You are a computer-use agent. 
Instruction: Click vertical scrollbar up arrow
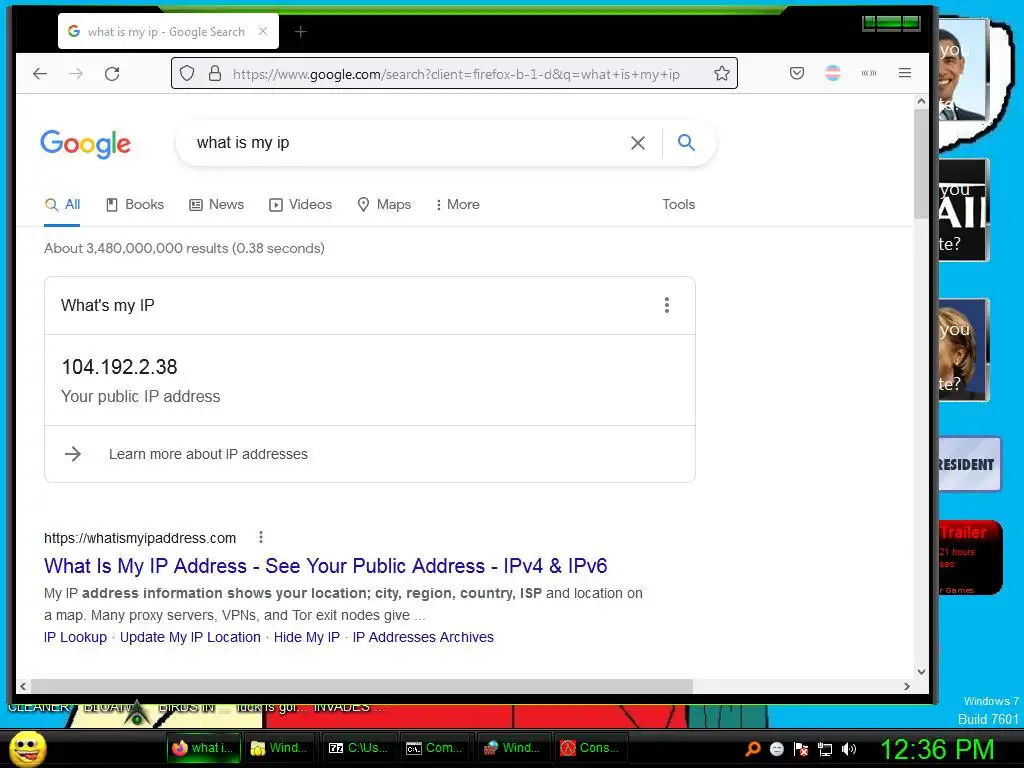click(x=921, y=101)
